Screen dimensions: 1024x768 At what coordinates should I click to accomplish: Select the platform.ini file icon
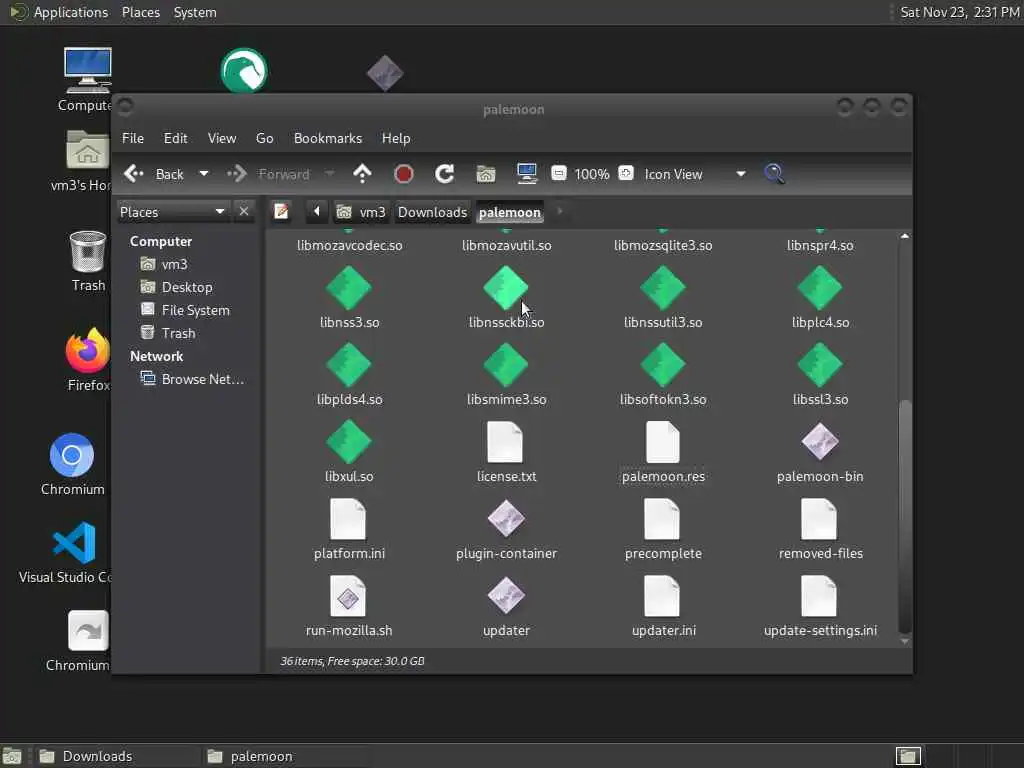(348, 519)
